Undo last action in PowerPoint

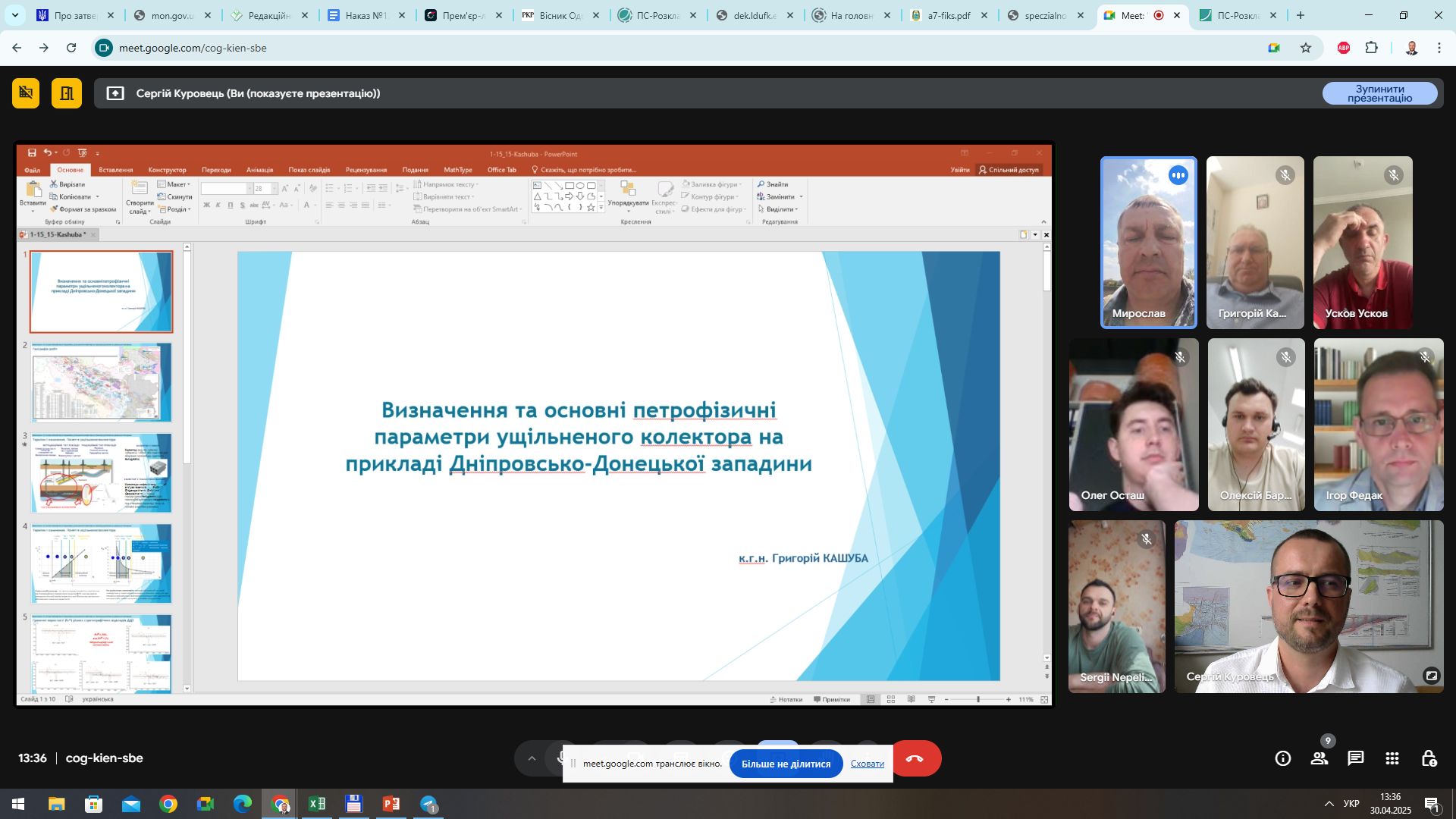coord(47,153)
